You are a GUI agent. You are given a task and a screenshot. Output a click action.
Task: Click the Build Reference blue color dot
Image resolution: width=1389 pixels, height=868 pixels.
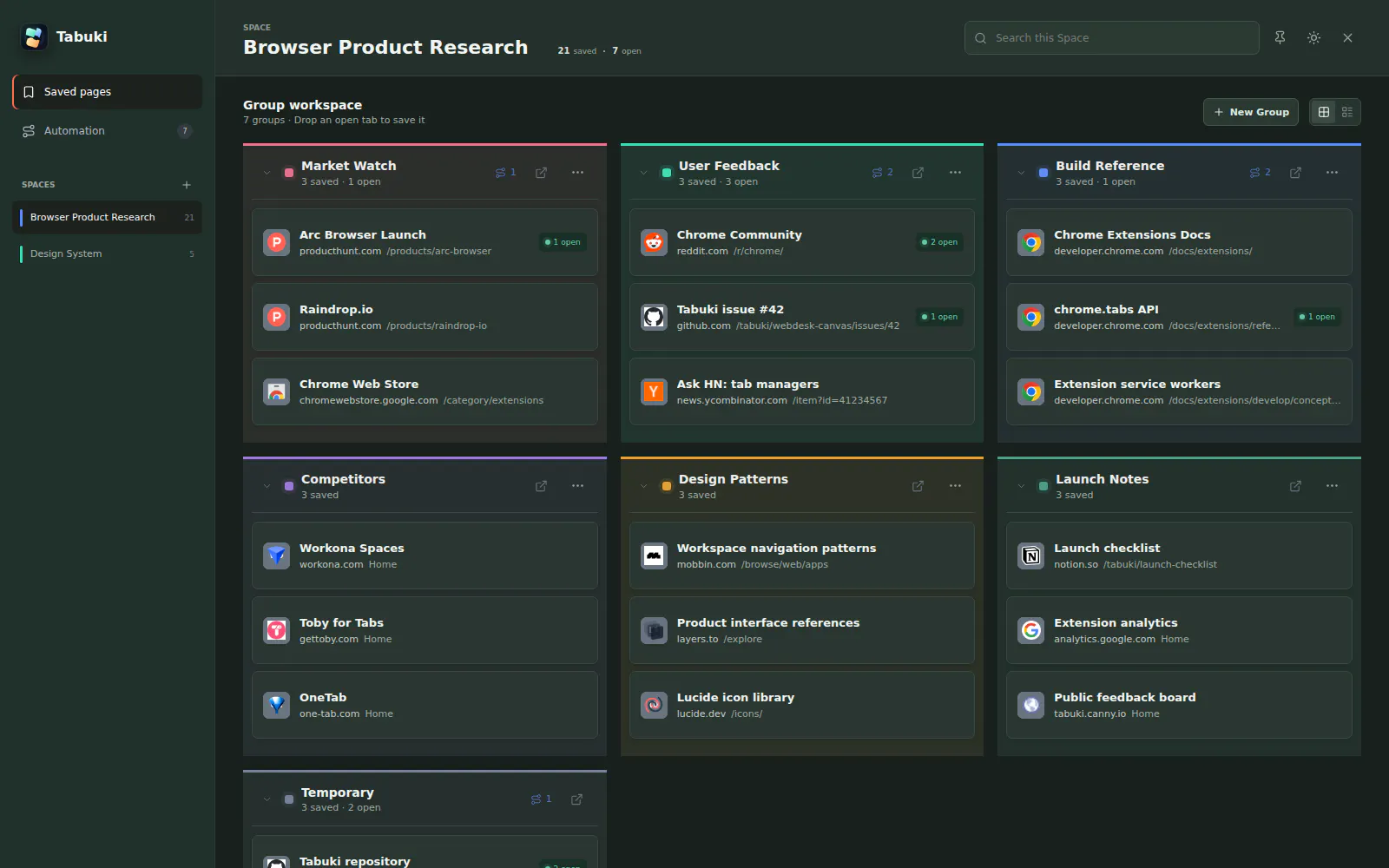click(x=1043, y=173)
